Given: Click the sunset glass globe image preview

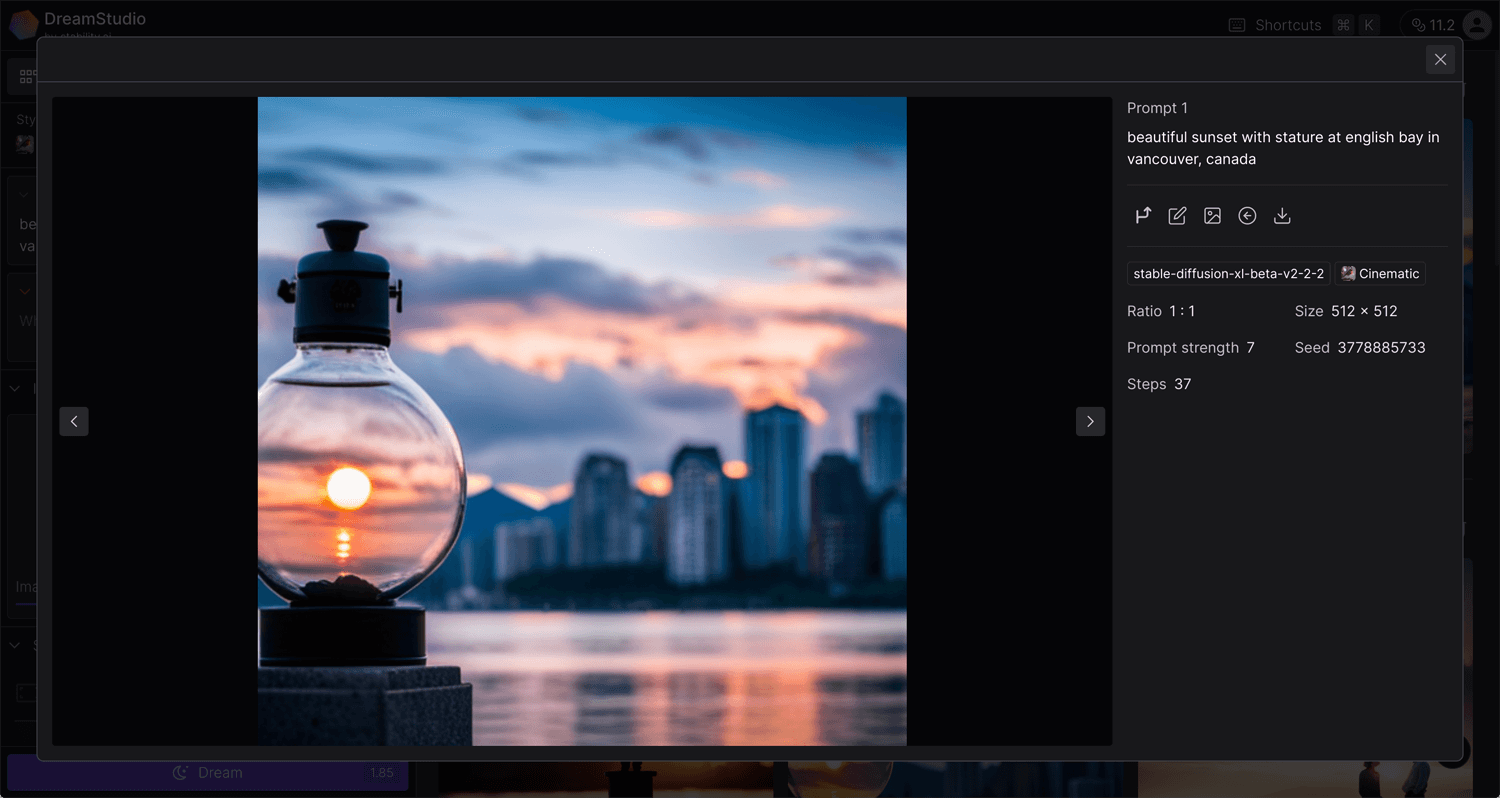Looking at the screenshot, I should point(582,421).
